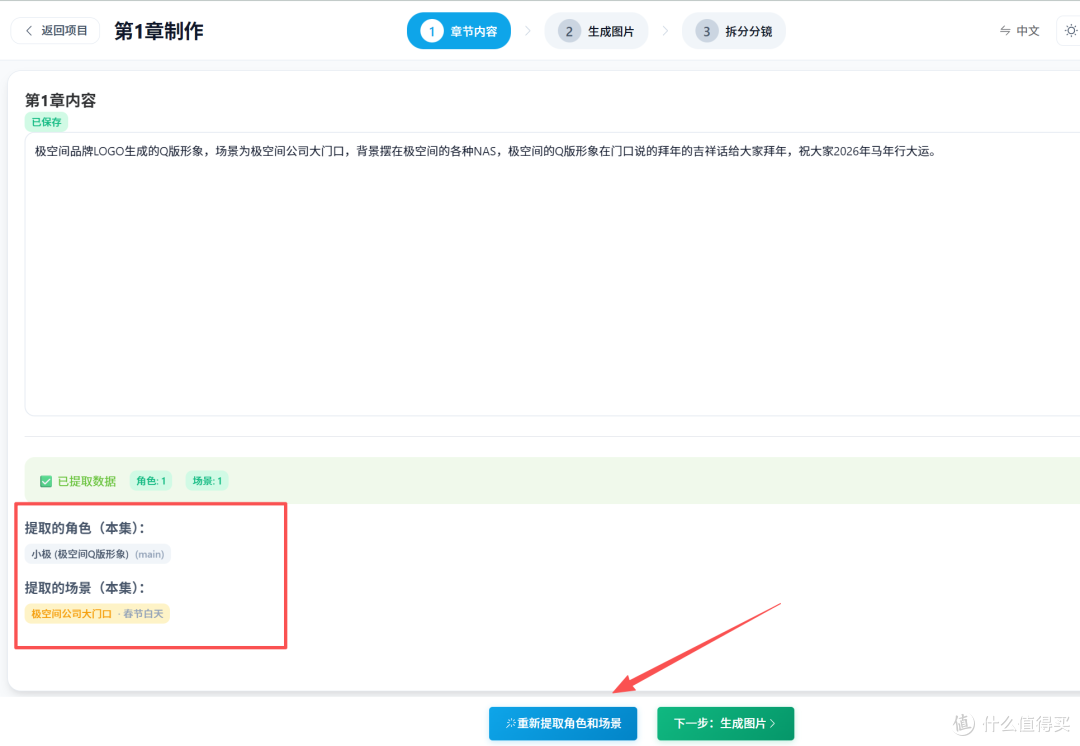1080x746 pixels.
Task: Click the 提取的角色（本集） label
Action: (x=85, y=528)
